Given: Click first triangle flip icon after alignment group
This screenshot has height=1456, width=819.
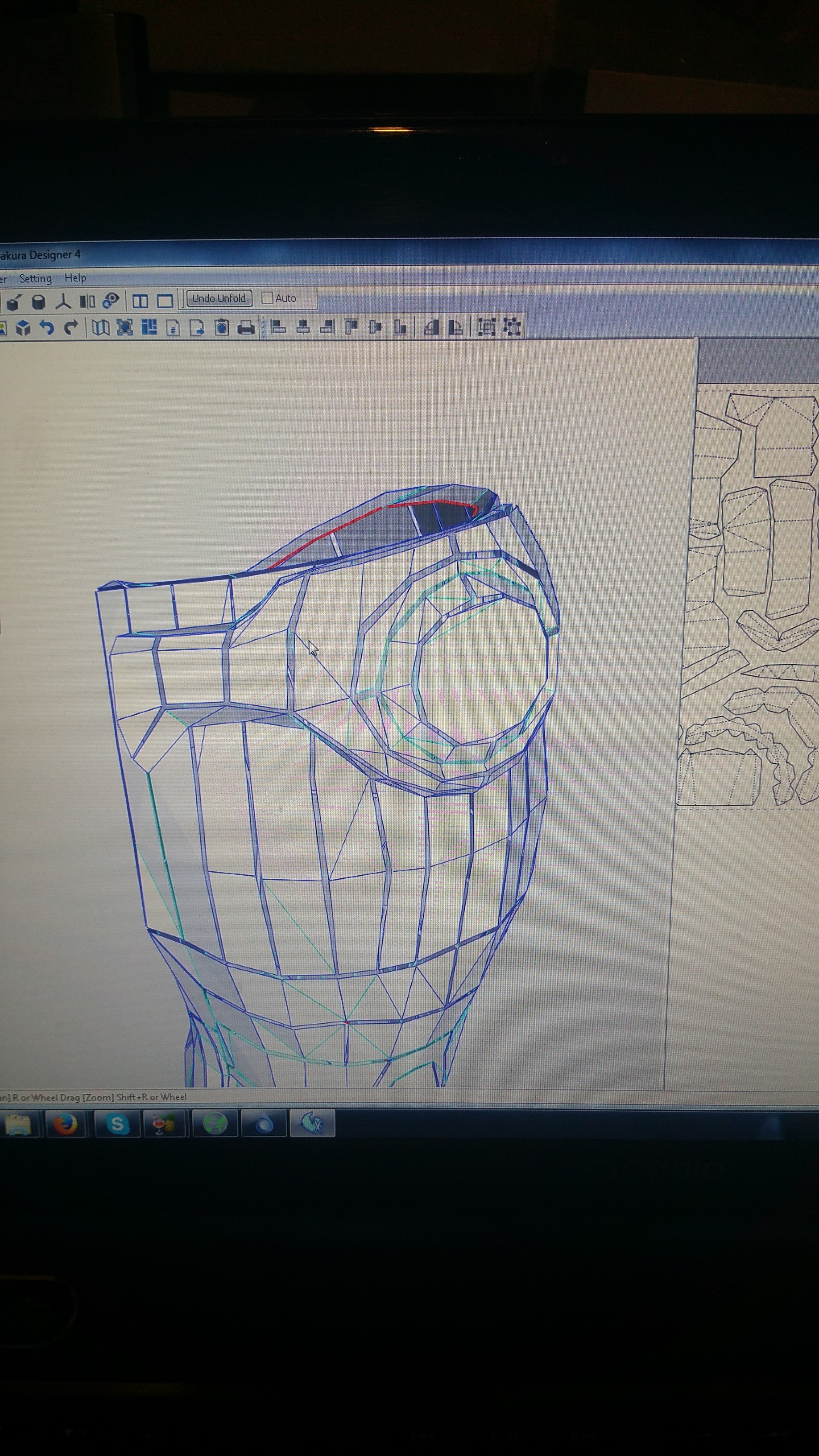Looking at the screenshot, I should 431,327.
